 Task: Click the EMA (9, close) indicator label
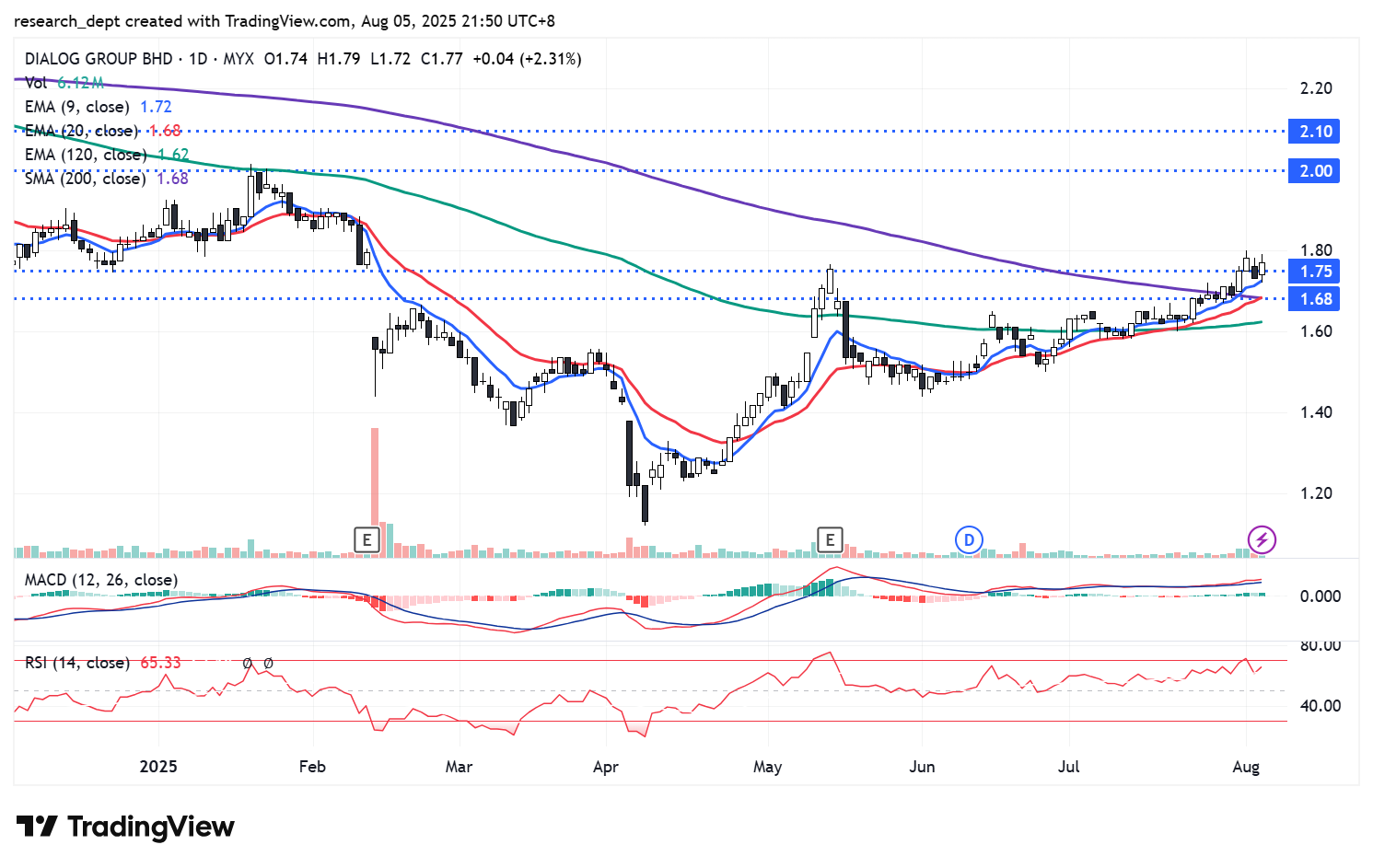pos(77,107)
